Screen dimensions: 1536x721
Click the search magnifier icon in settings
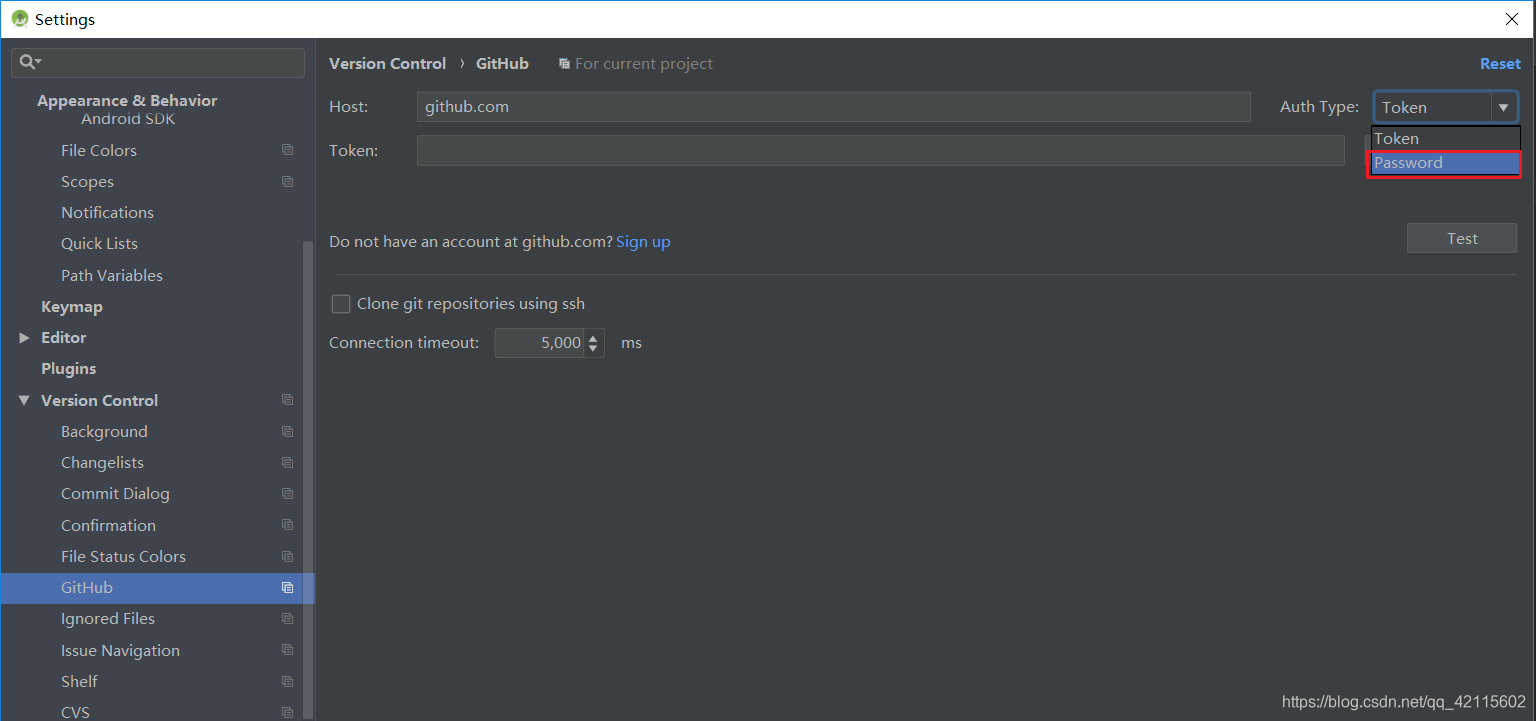pos(29,62)
